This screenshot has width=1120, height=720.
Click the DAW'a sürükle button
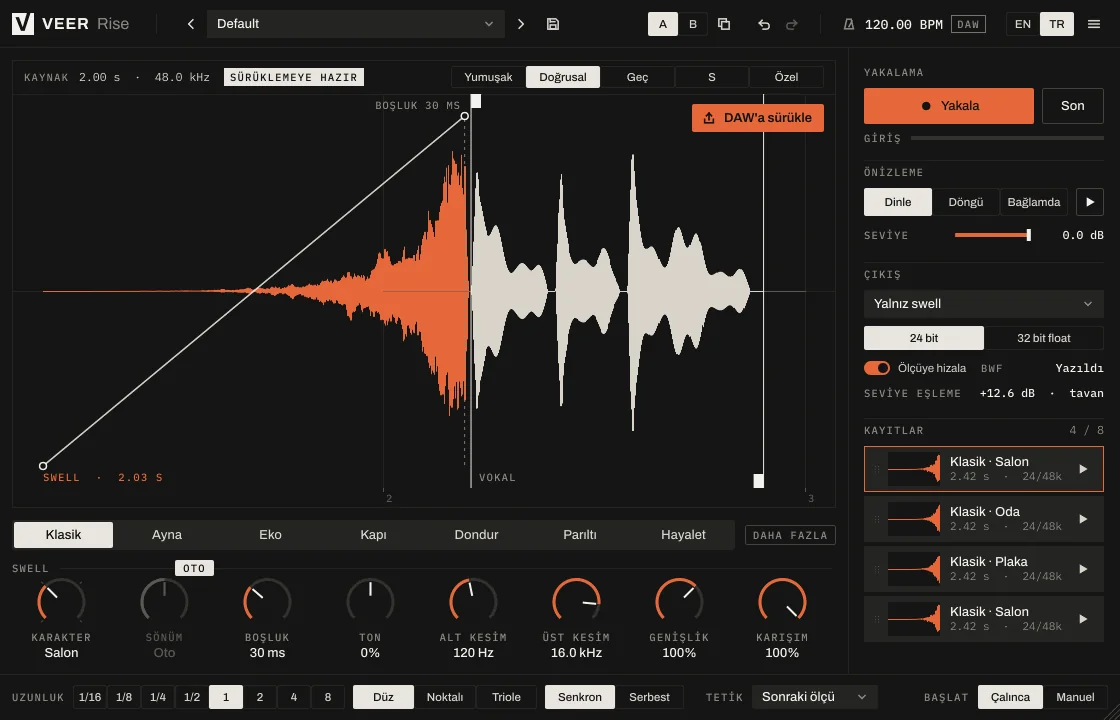[758, 118]
